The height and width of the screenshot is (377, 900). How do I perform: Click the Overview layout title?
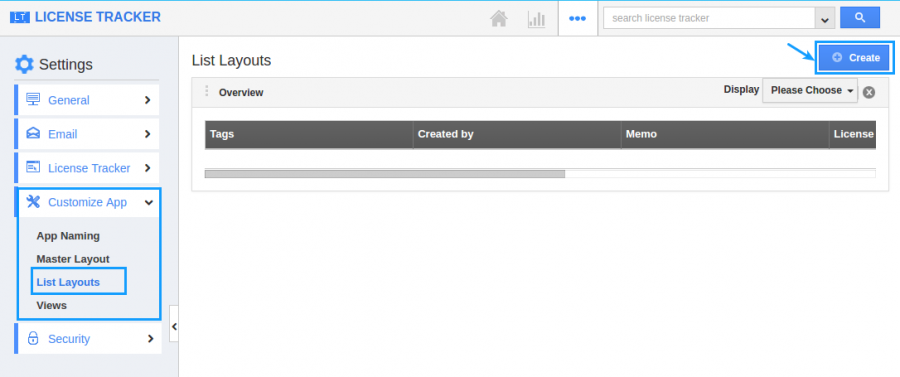[241, 92]
